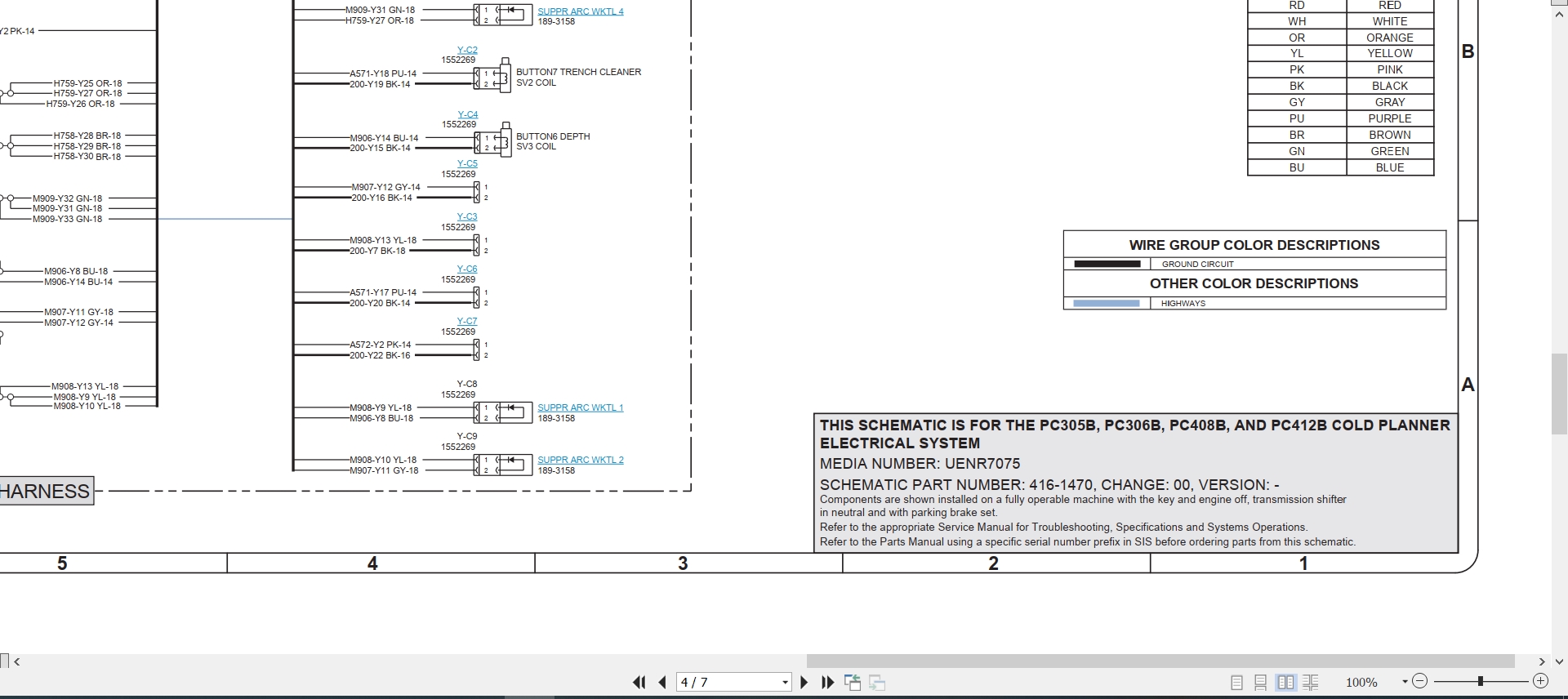
Task: Switch to single page view
Action: tap(1236, 682)
